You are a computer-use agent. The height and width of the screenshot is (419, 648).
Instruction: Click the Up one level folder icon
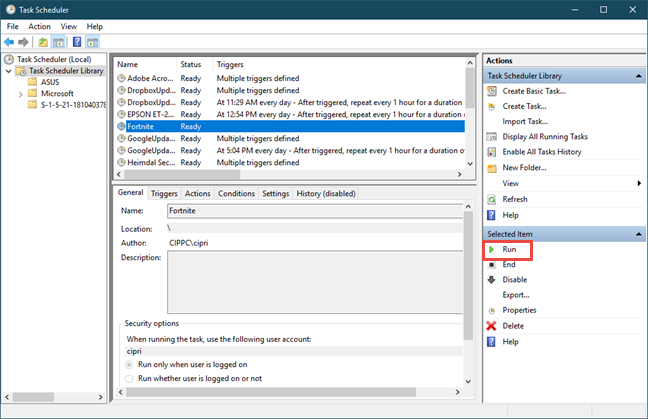43,42
